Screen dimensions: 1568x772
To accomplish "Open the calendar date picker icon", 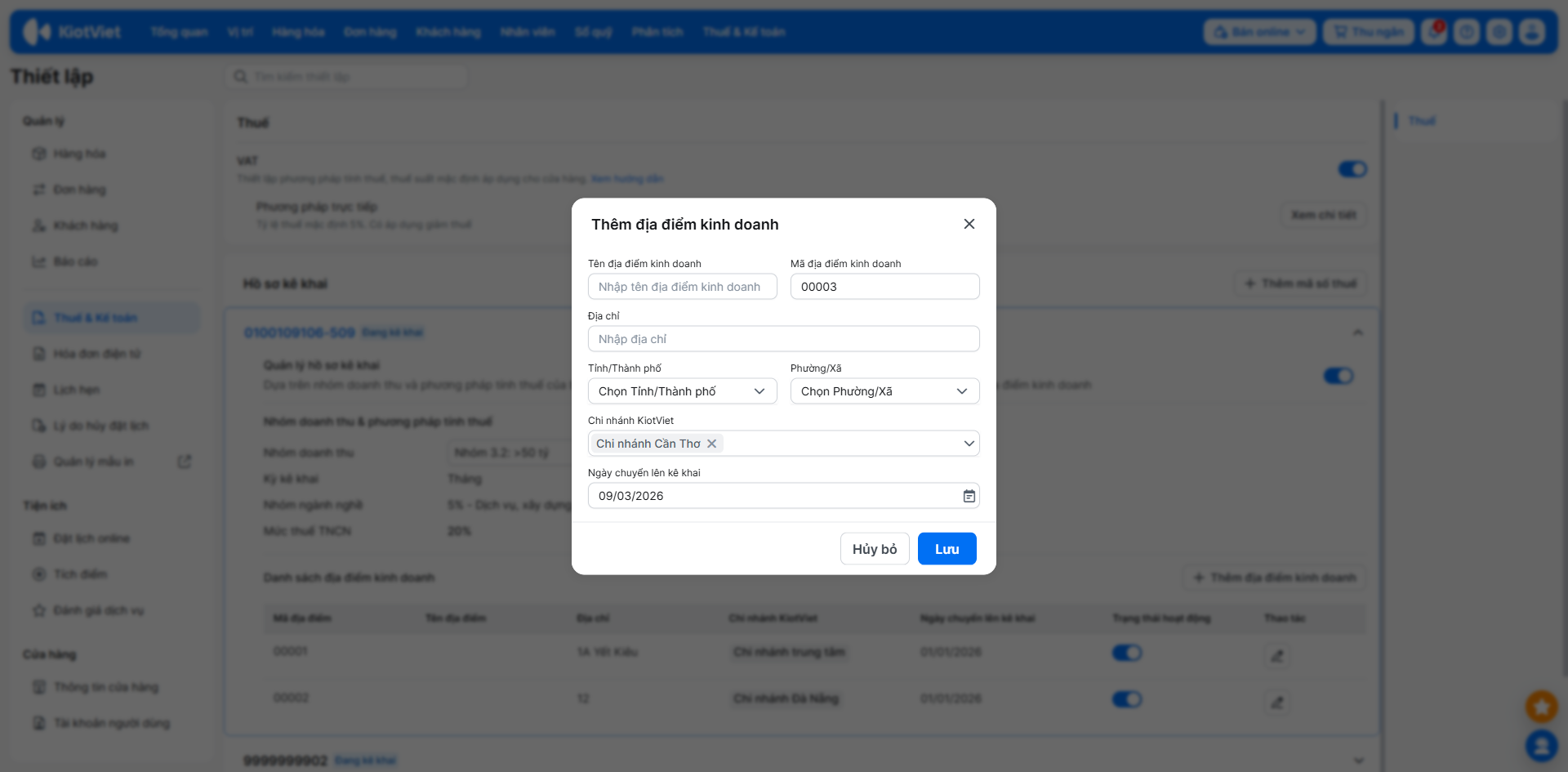I will [969, 496].
